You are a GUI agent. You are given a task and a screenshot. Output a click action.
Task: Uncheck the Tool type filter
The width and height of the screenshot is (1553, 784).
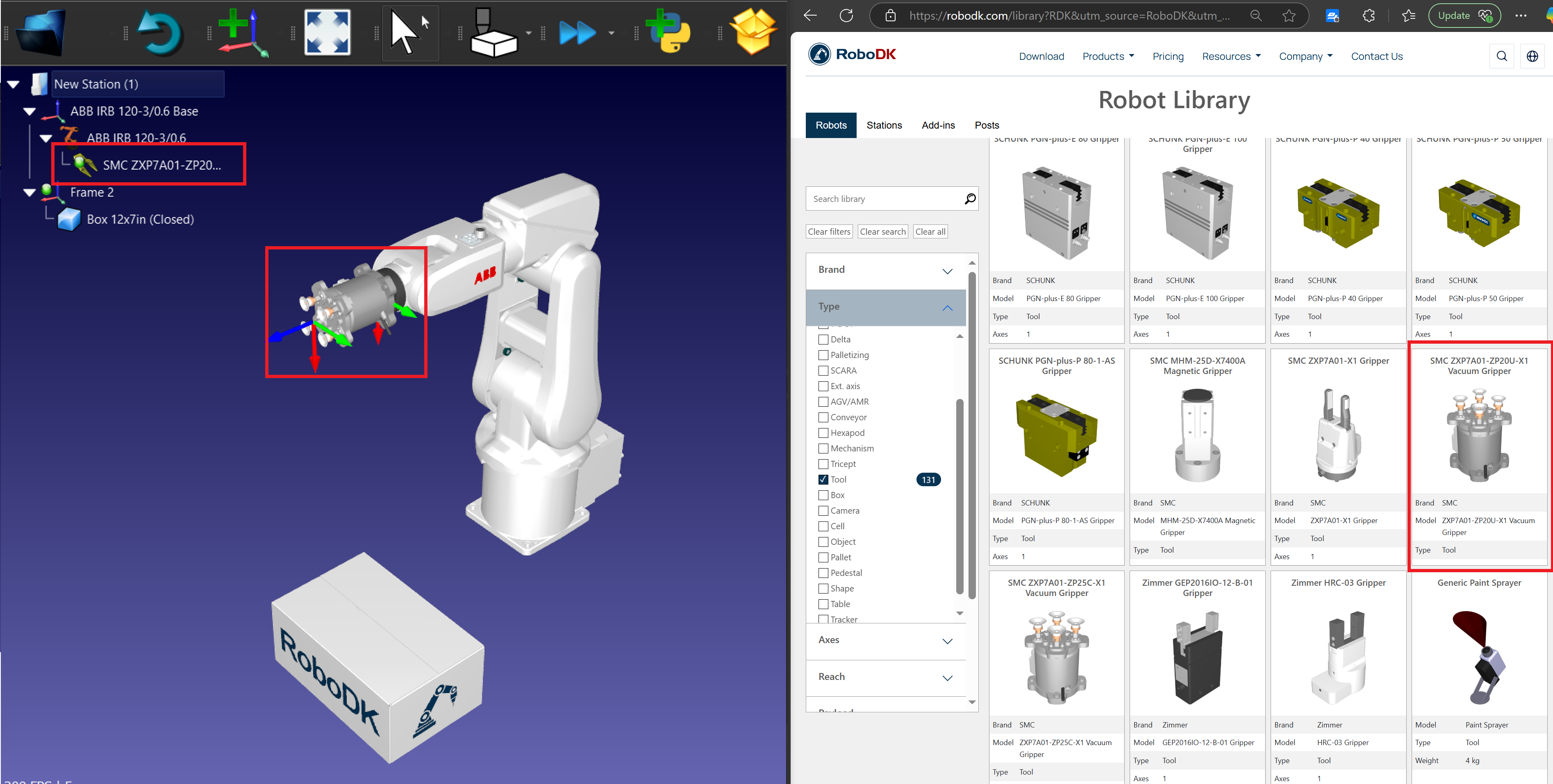tap(823, 479)
